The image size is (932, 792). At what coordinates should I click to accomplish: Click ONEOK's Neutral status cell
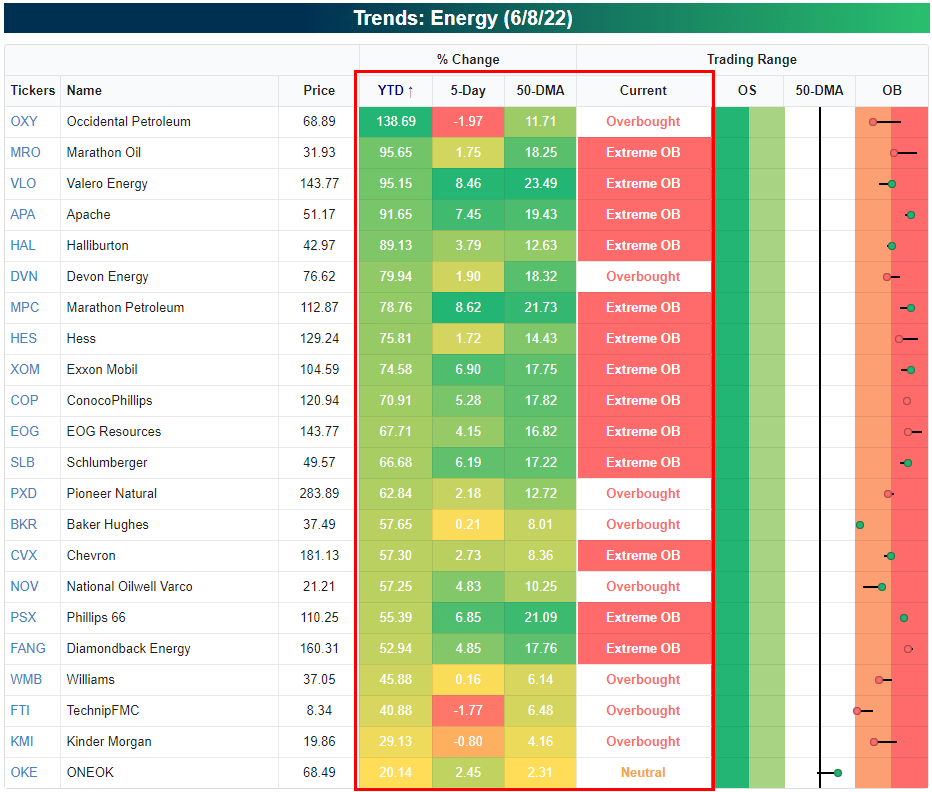pos(643,772)
